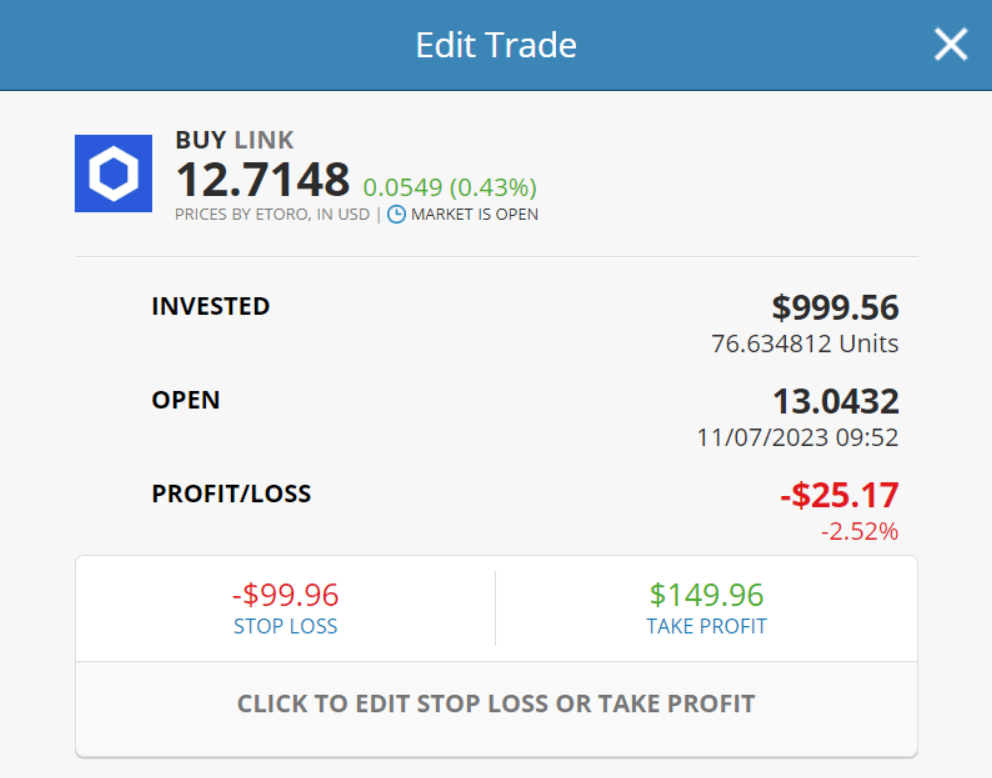The height and width of the screenshot is (778, 992).
Task: Click the market open clock icon
Action: click(396, 214)
